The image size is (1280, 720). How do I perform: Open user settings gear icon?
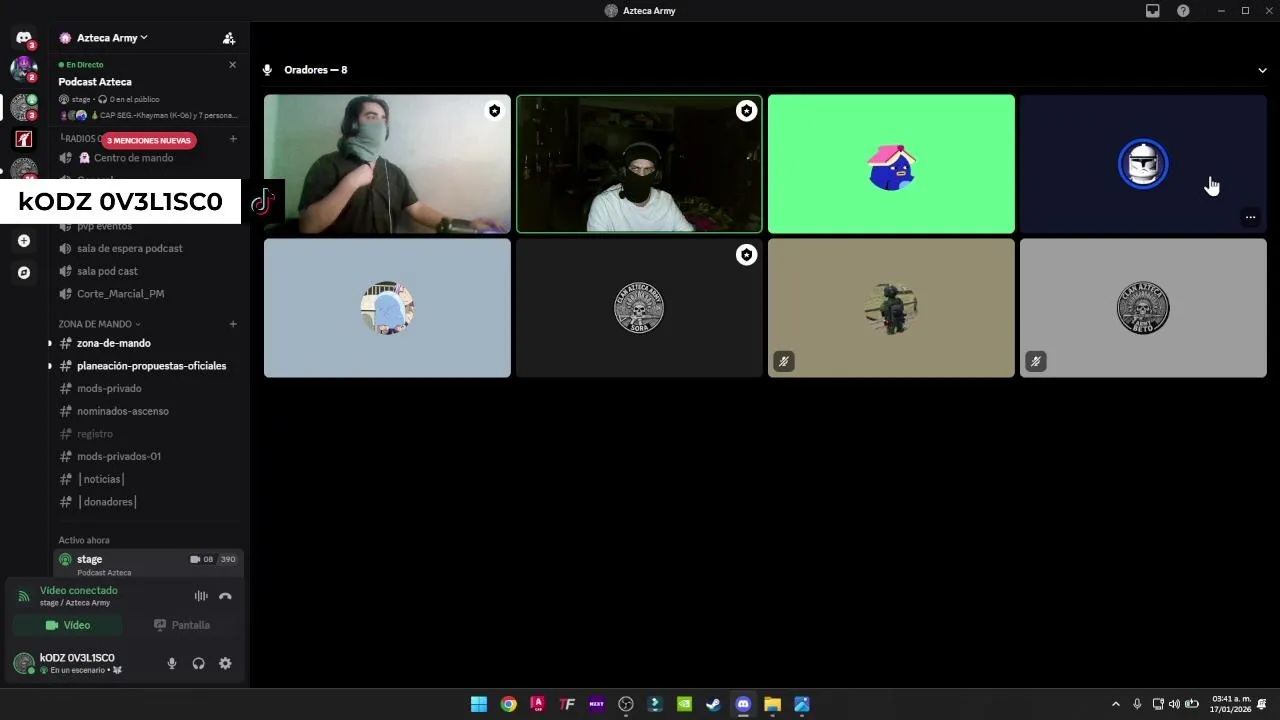tap(225, 663)
